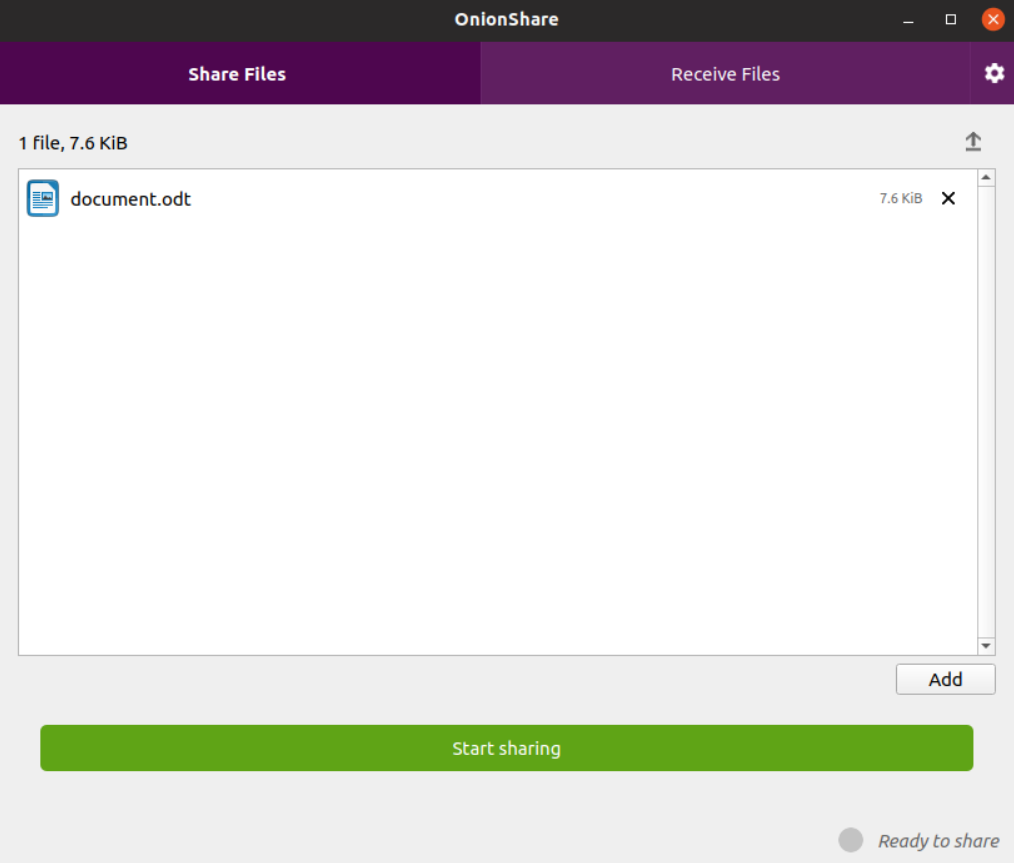
Task: Click the file list scroll up arrow
Action: (986, 177)
